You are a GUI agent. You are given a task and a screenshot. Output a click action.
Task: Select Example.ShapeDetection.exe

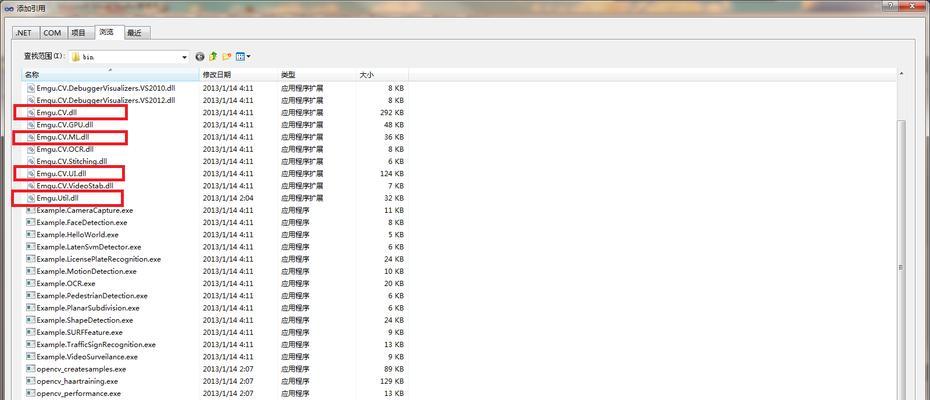point(84,320)
